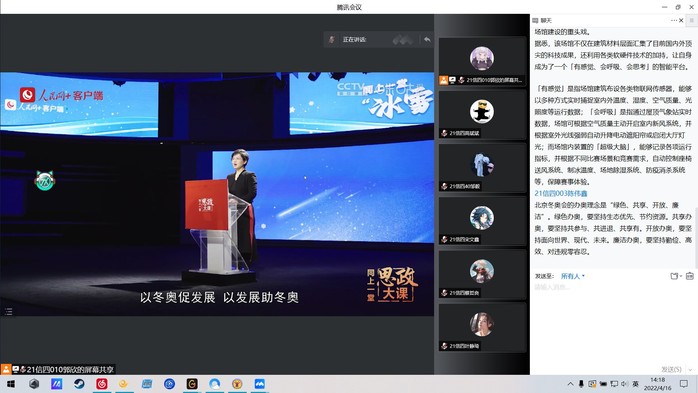Click the green cat-headphone floating icon
Viewport: 698px width, 393px height.
click(x=45, y=180)
